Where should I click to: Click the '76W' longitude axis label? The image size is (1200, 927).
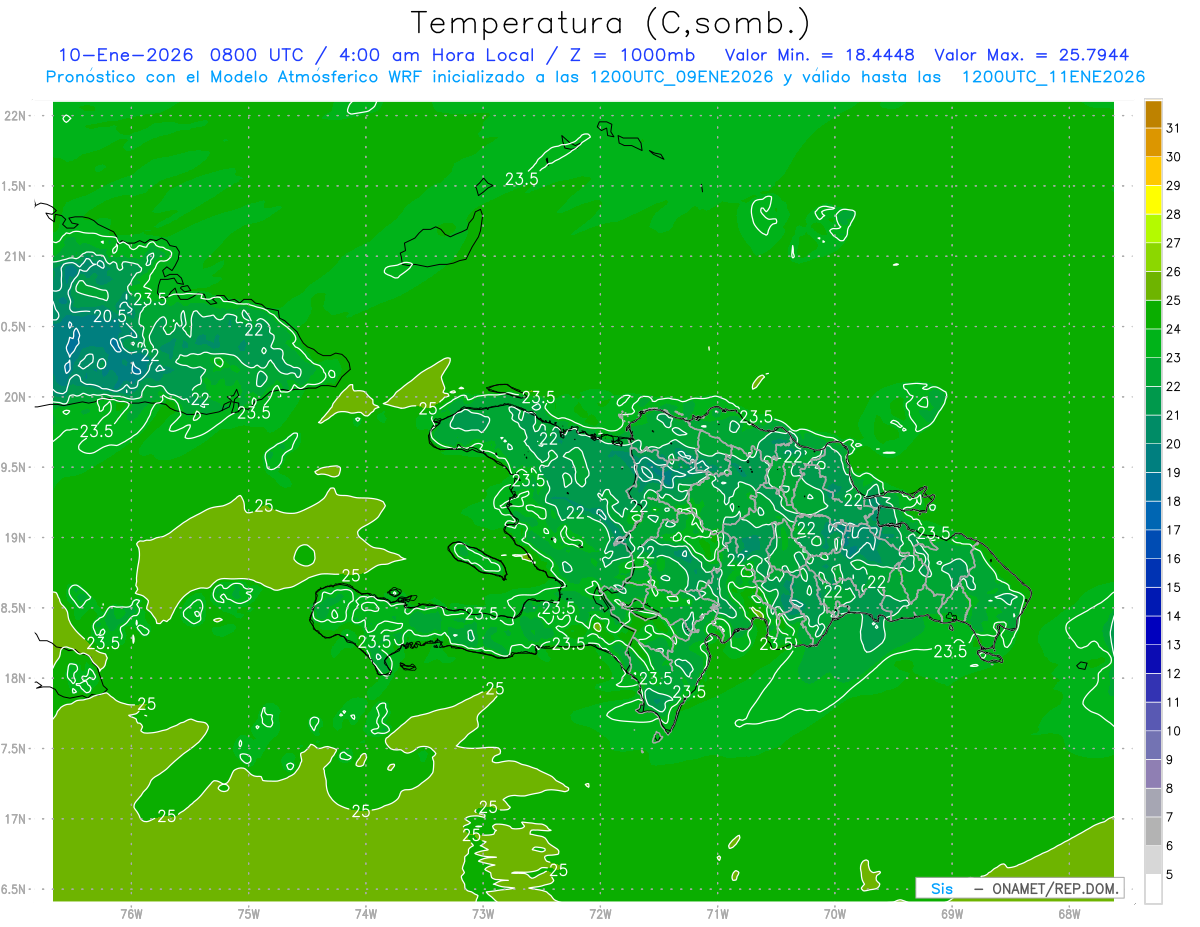coord(131,913)
